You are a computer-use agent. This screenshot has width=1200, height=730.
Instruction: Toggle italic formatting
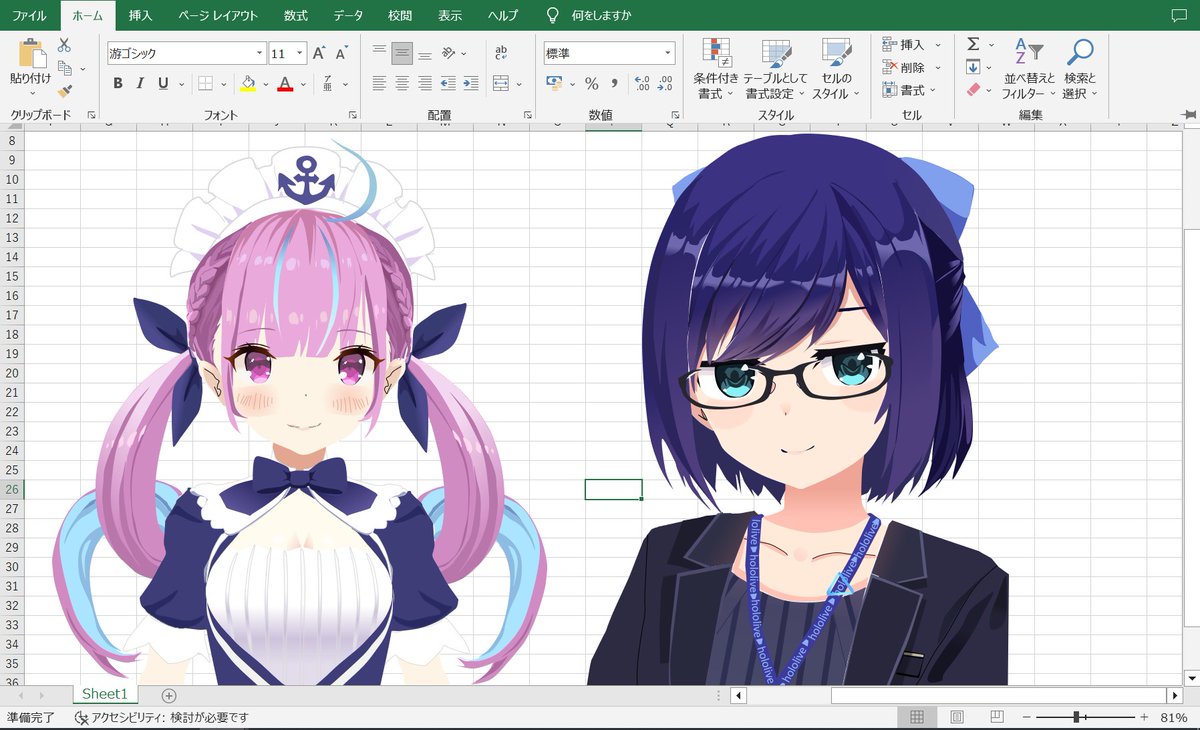pyautogui.click(x=140, y=83)
